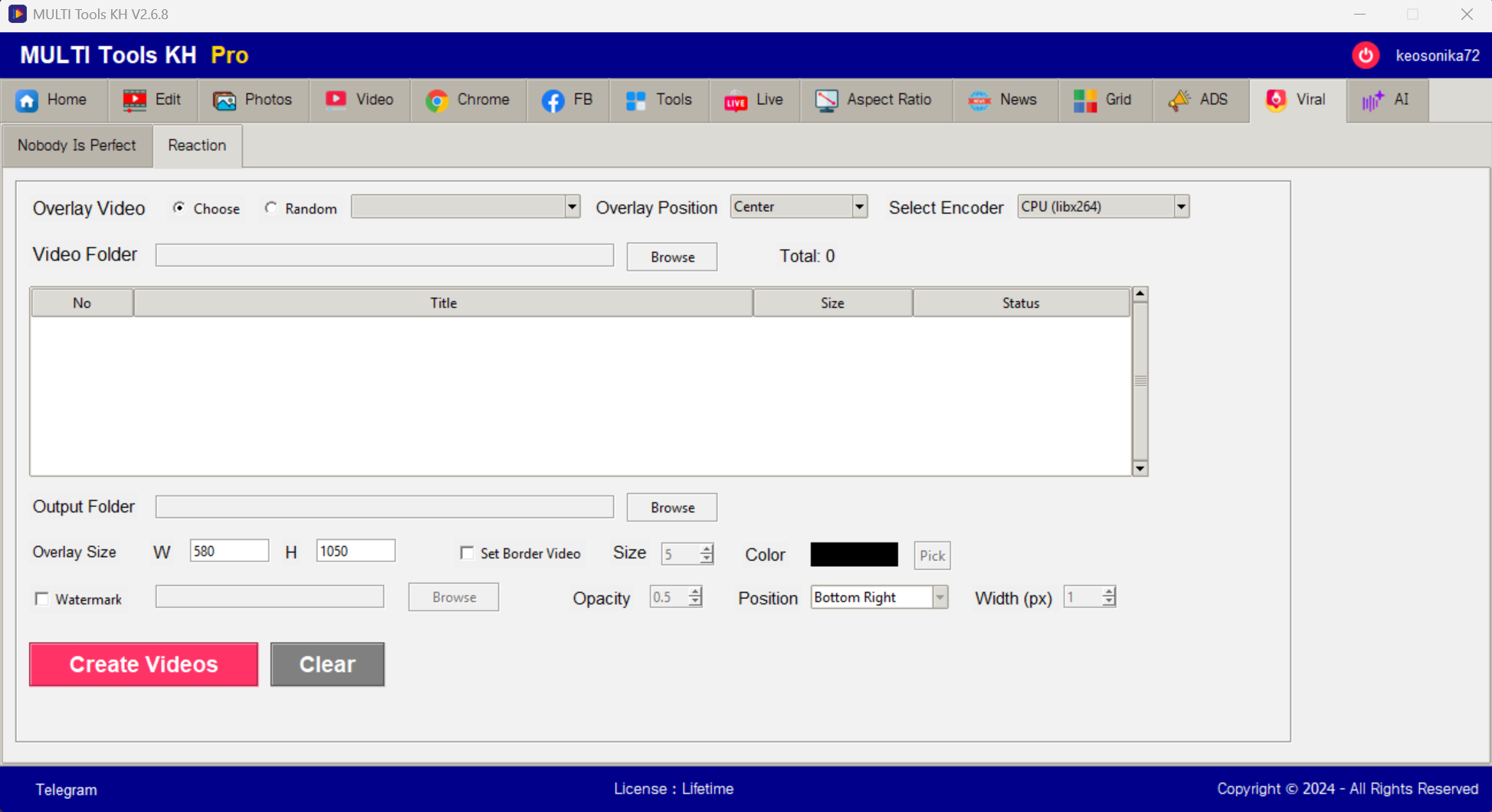
Task: Open the Select Encoder dropdown
Action: click(1181, 207)
